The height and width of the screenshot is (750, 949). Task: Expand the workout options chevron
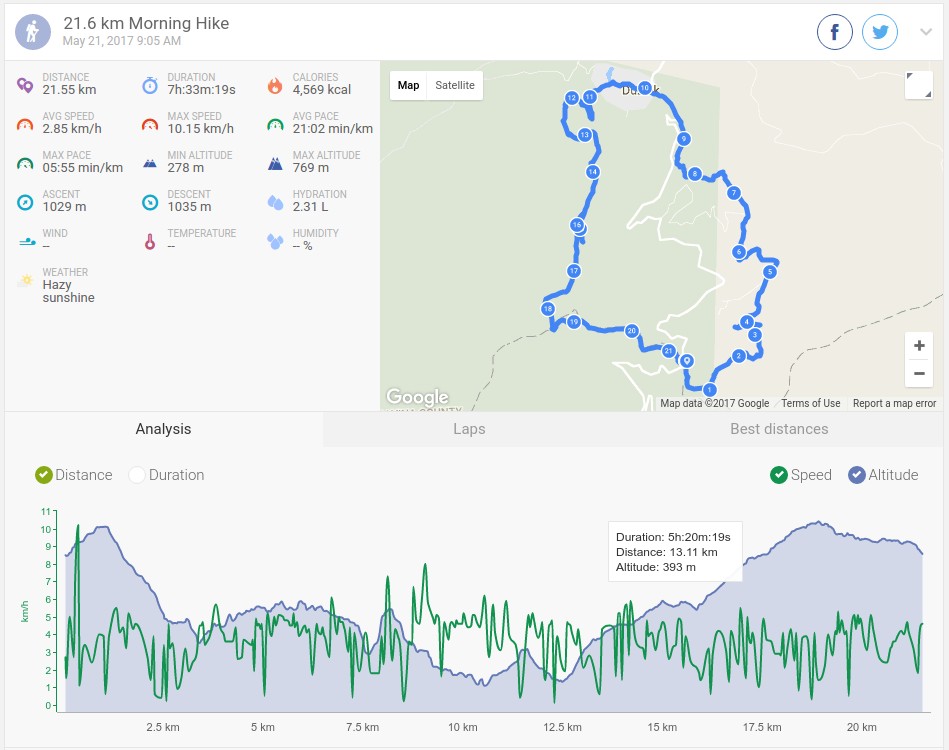click(x=925, y=32)
